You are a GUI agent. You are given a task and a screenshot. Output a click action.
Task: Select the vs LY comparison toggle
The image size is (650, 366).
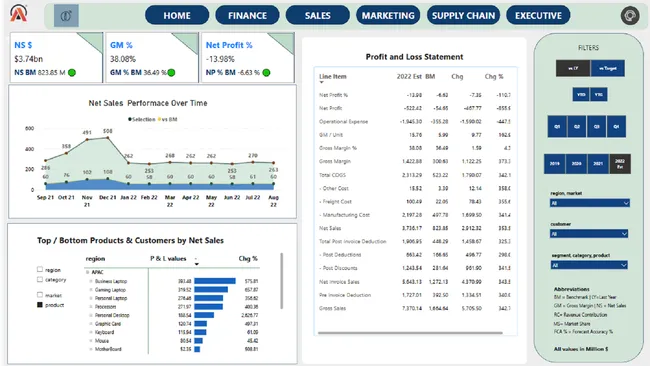[x=573, y=68]
